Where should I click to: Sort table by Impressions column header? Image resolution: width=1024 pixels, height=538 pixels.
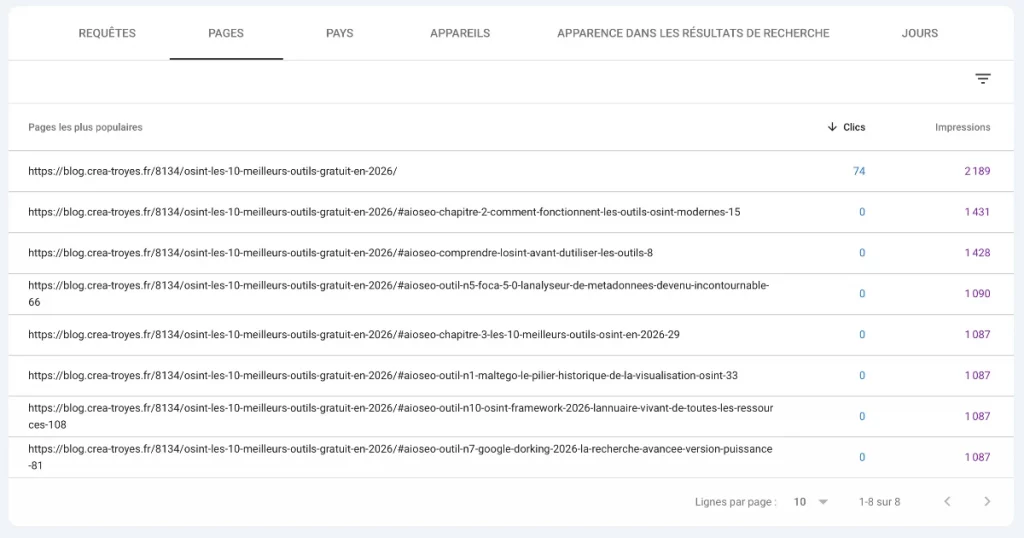pyautogui.click(x=962, y=127)
